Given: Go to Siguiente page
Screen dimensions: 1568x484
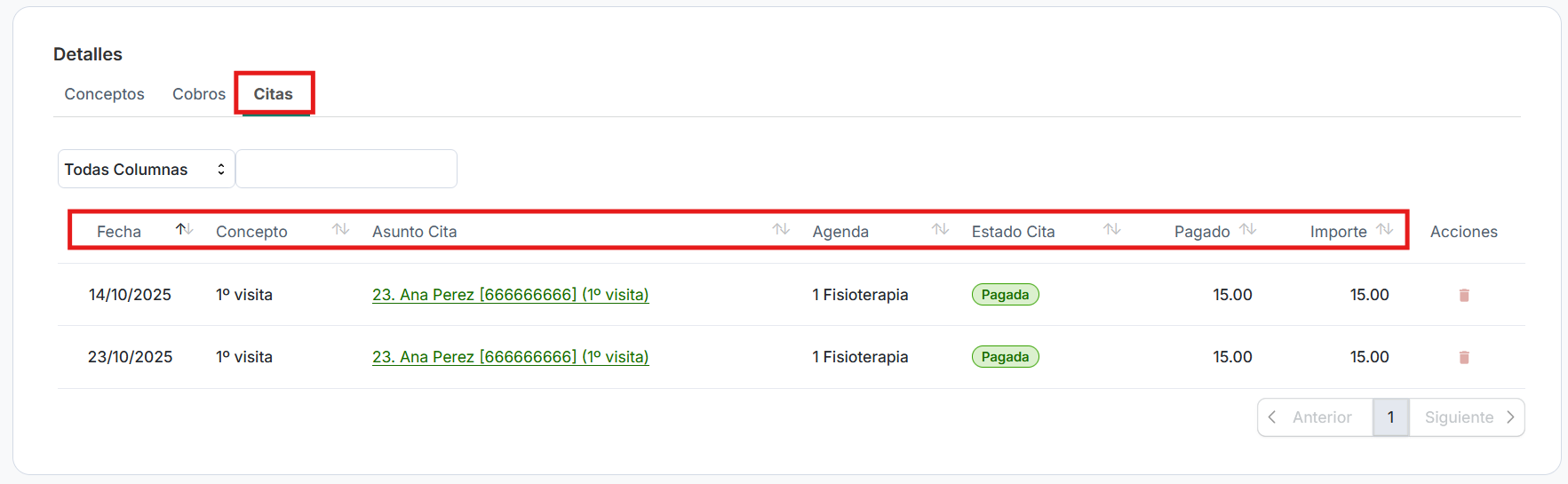Looking at the screenshot, I should (1468, 417).
